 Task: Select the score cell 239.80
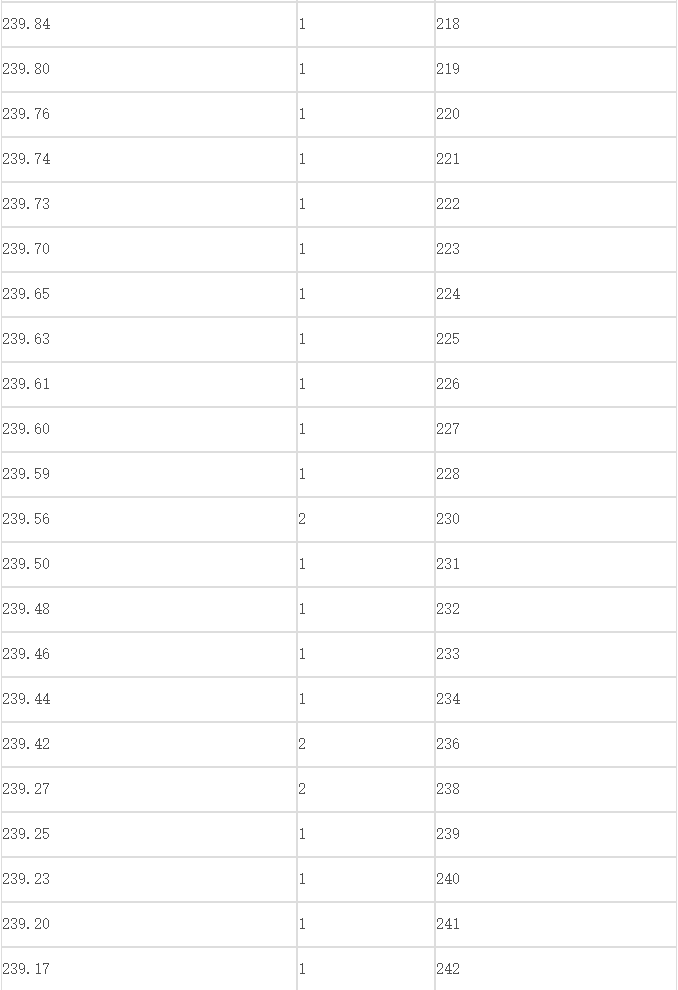[x=149, y=69]
